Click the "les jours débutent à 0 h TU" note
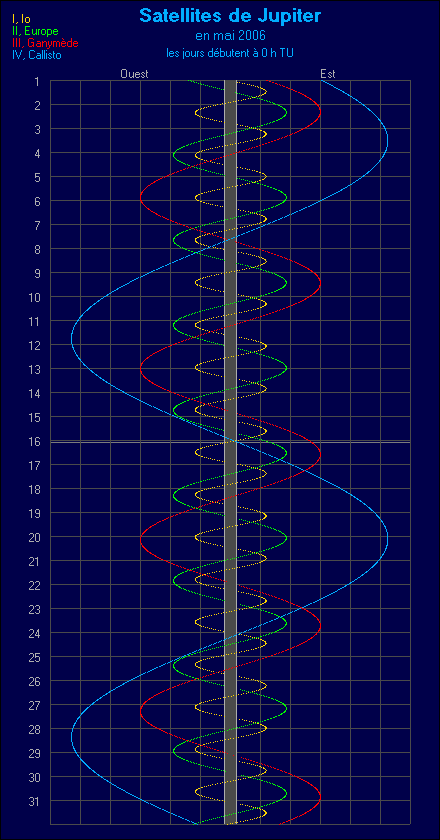Image resolution: width=440 pixels, height=840 pixels. (x=230, y=52)
